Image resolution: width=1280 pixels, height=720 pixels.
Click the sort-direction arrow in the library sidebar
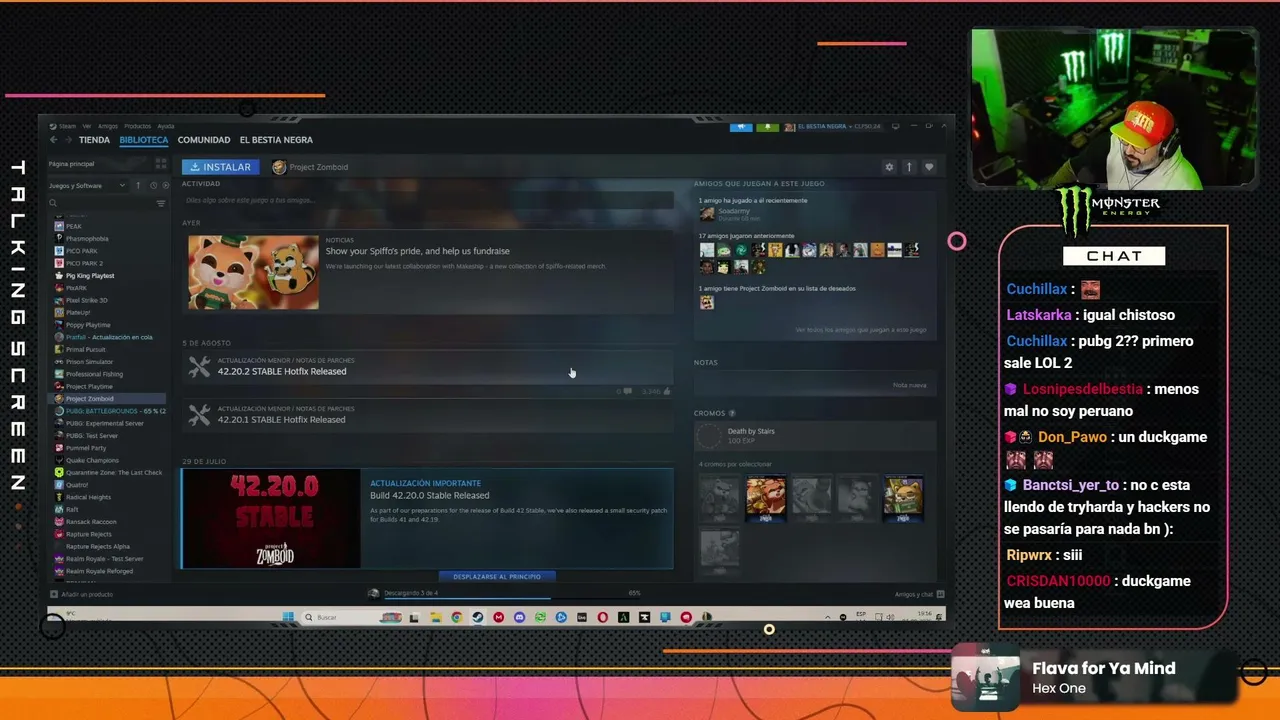click(x=138, y=185)
